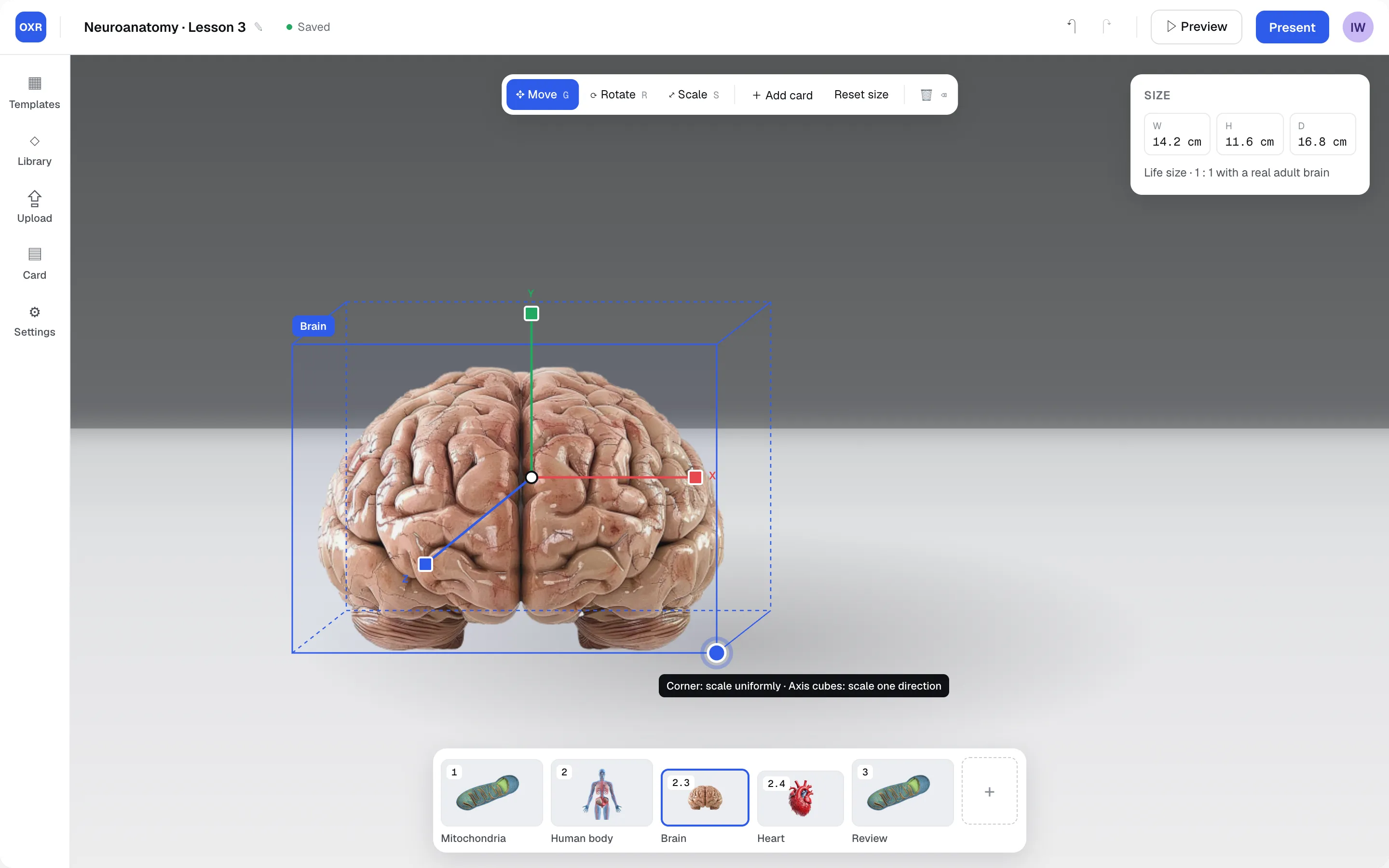Select the Rotate tool
The width and height of the screenshot is (1389, 868).
619,95
